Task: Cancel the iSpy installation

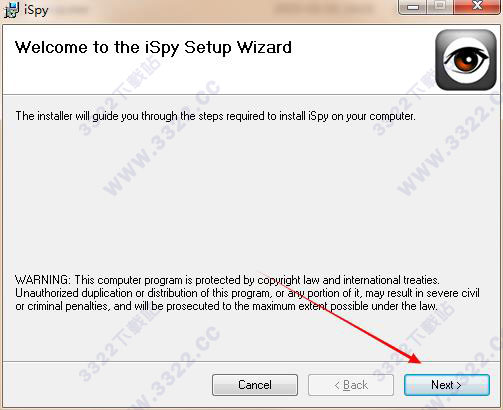Action: point(255,385)
